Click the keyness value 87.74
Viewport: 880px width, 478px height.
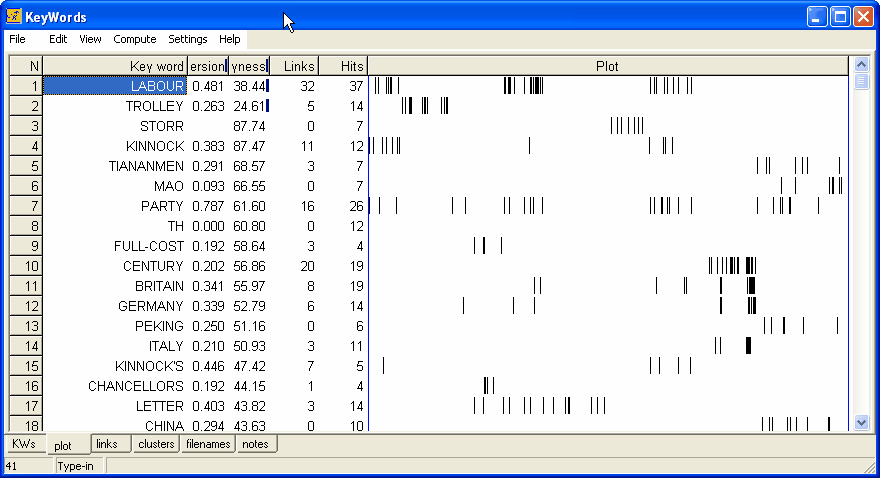249,126
